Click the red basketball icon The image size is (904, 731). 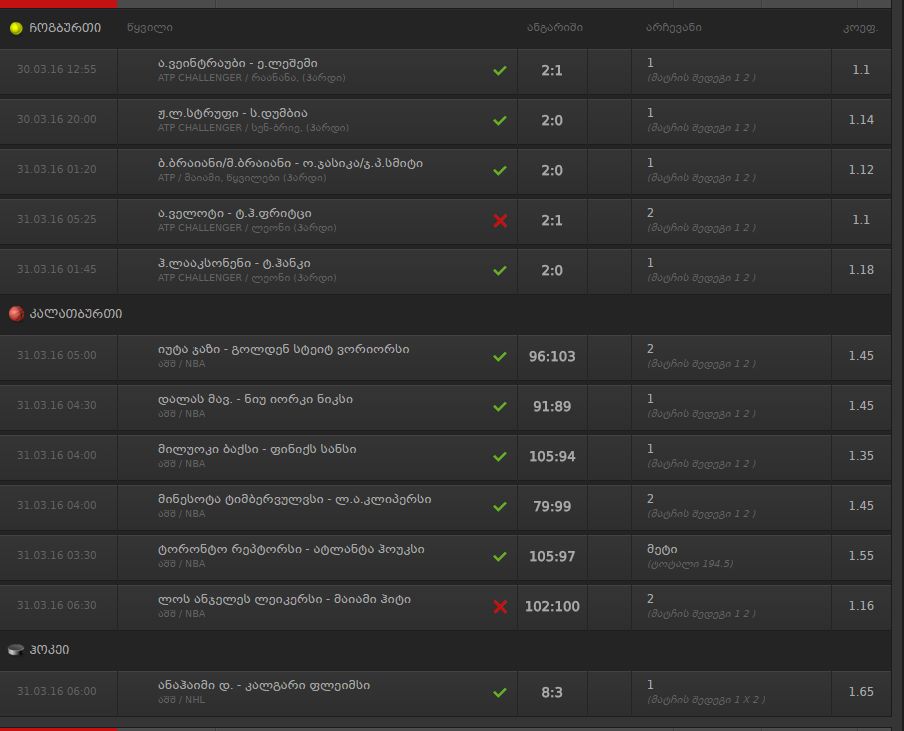tap(16, 314)
